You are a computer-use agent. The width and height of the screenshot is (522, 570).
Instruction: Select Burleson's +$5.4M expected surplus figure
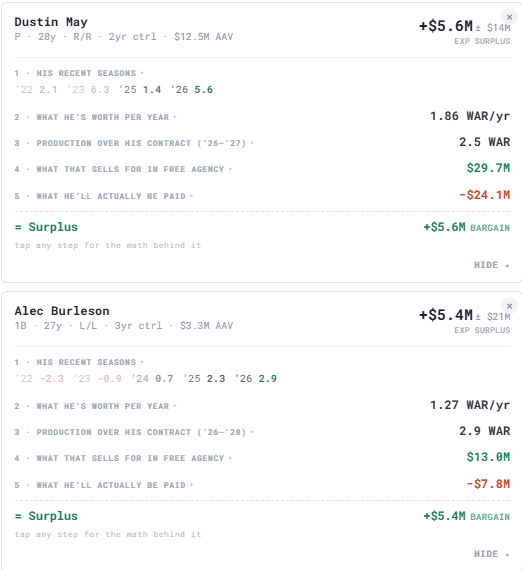point(446,315)
